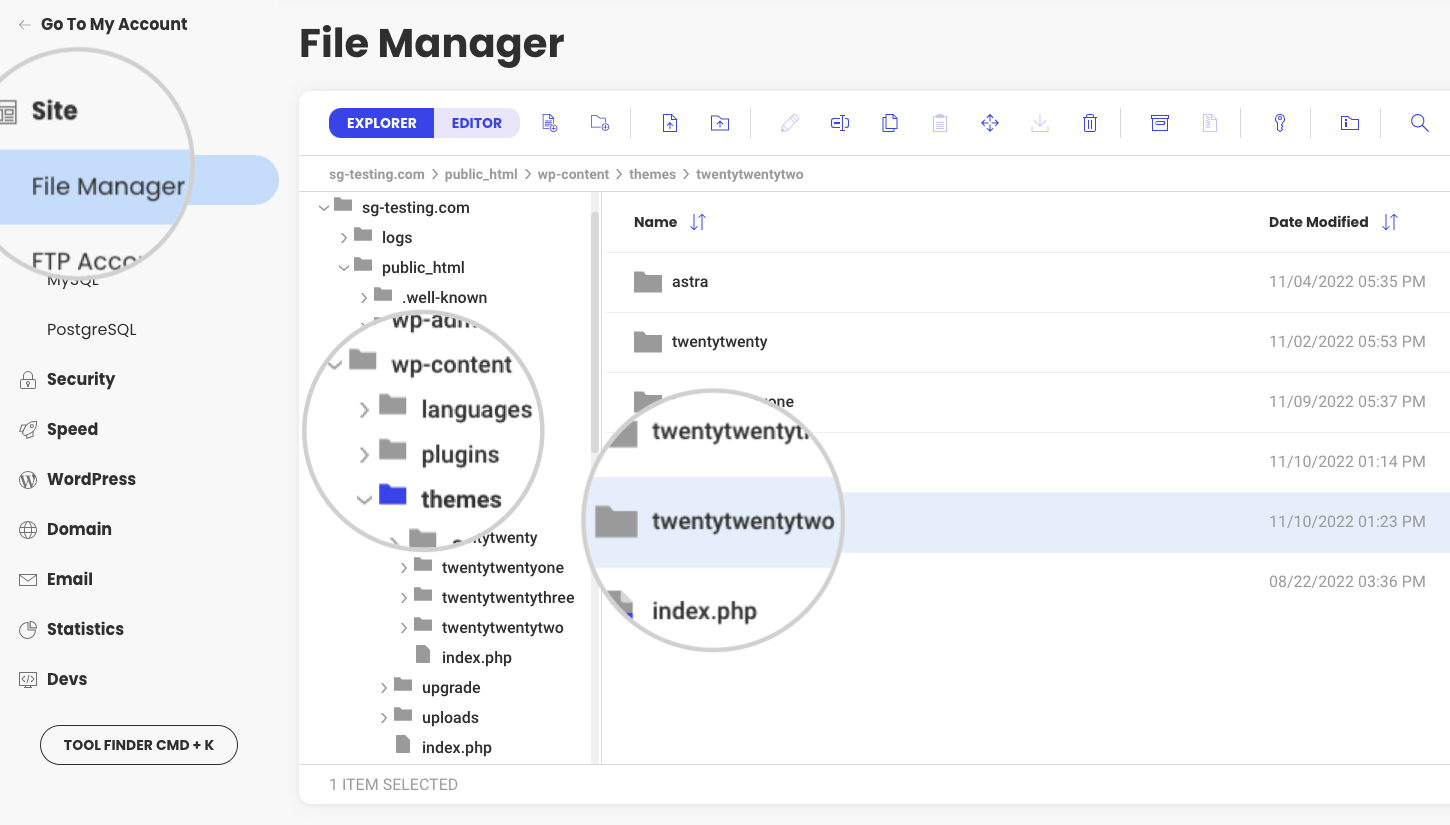Click themes in the breadcrumb path
1450x825 pixels.
pyautogui.click(x=652, y=174)
